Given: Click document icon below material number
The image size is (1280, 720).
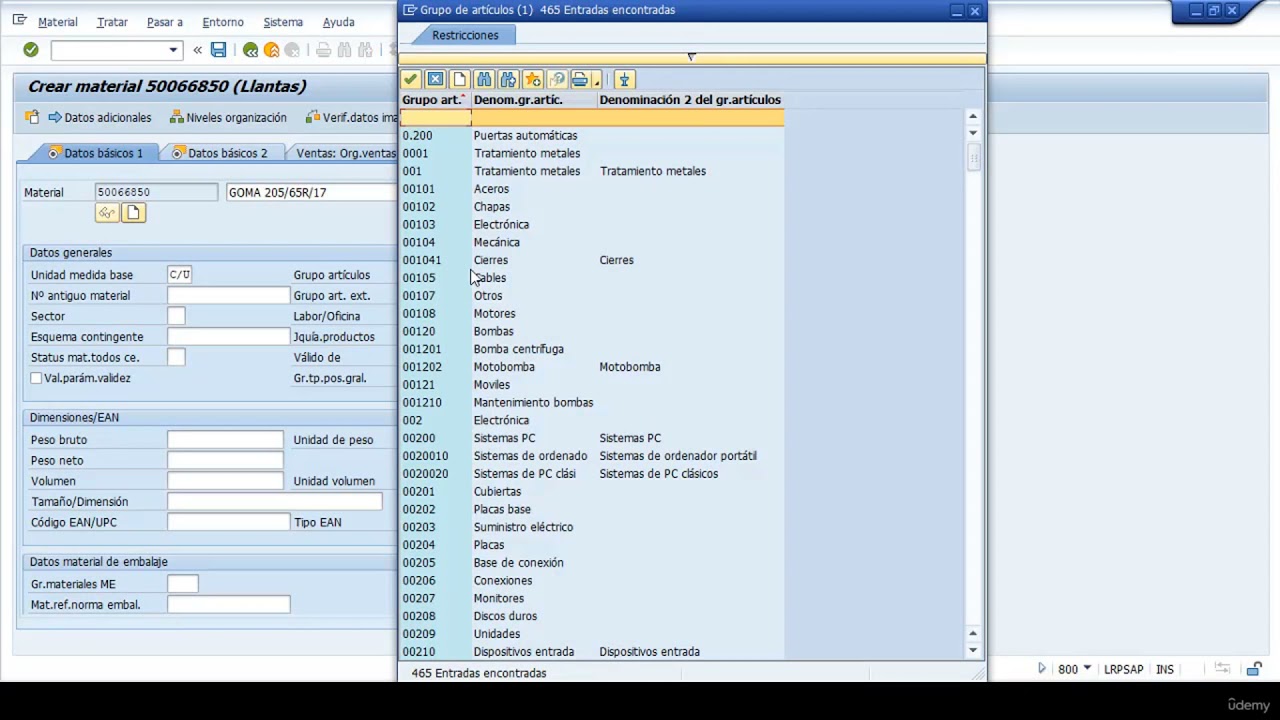Looking at the screenshot, I should point(133,212).
